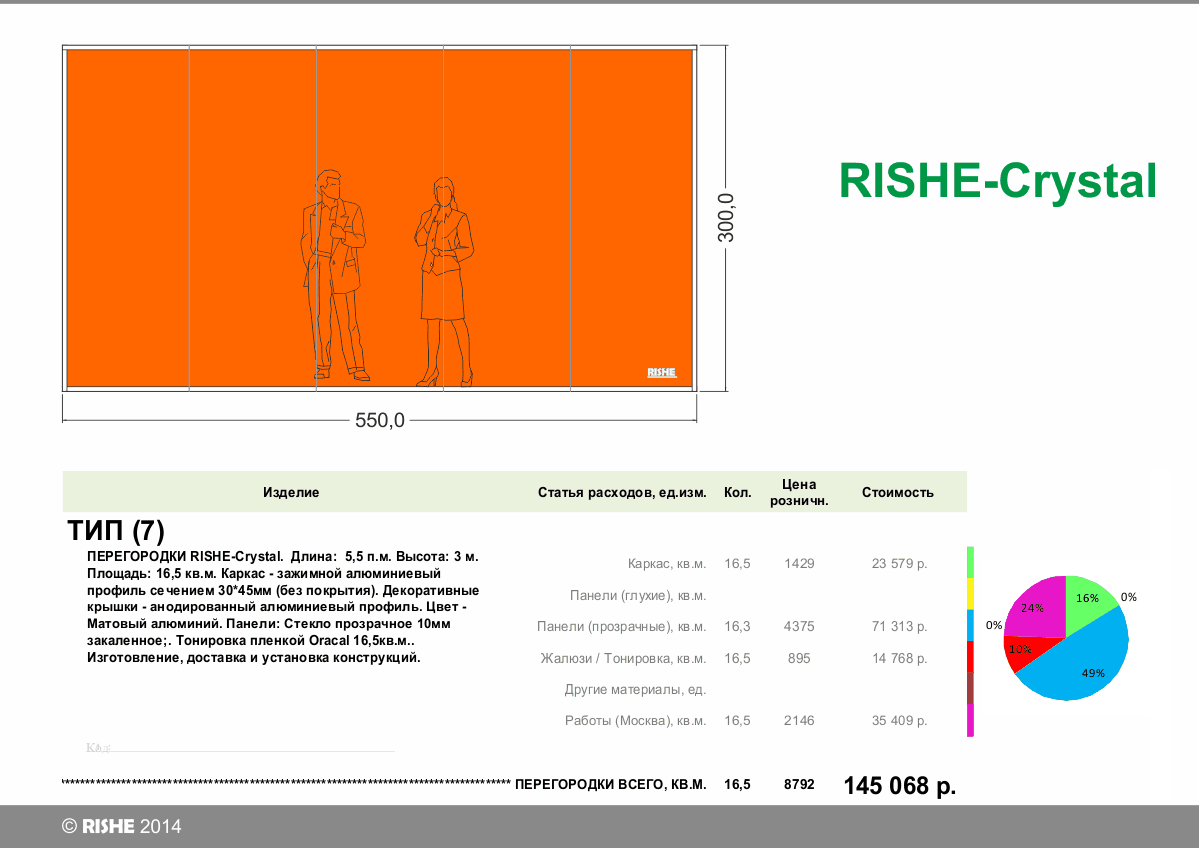
Task: Click the price 895
Action: coord(799,658)
